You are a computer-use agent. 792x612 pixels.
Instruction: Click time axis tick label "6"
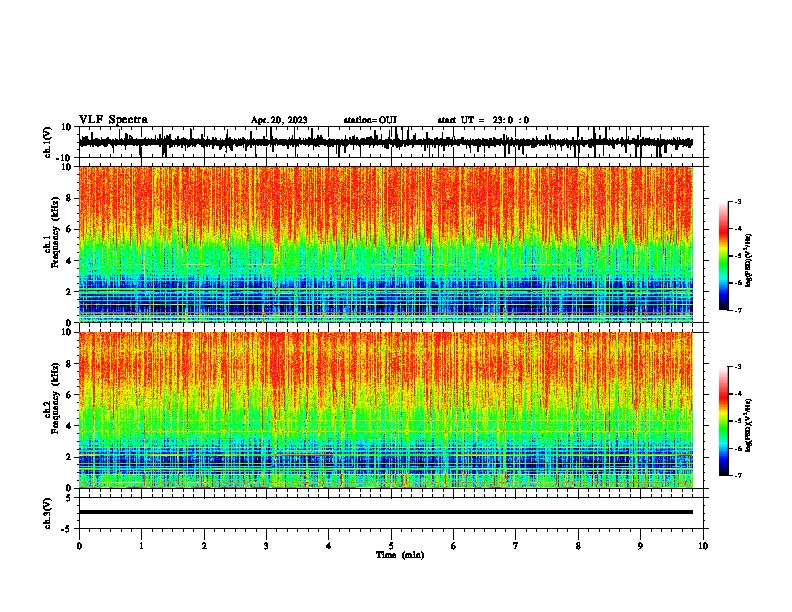454,546
